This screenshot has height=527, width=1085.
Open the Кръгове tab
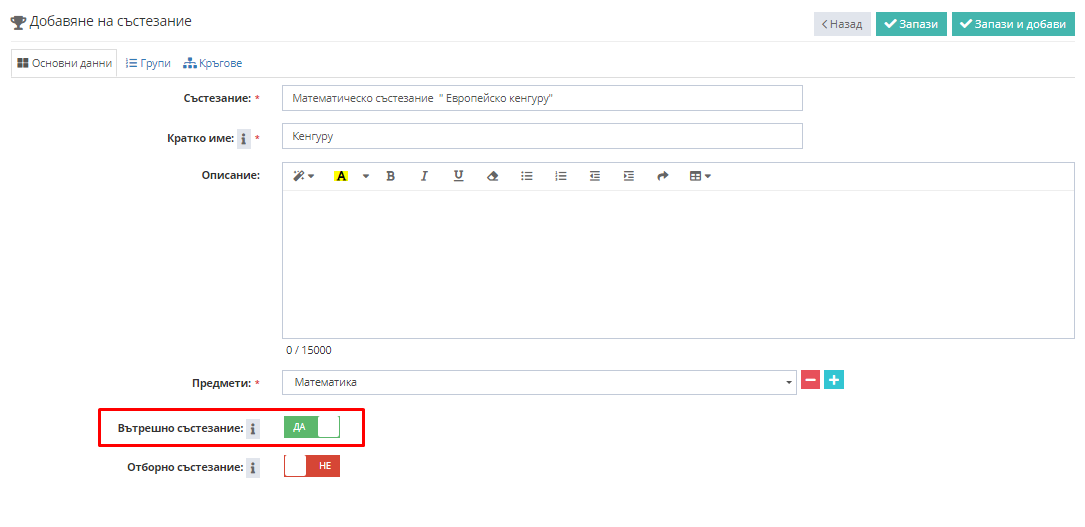[x=213, y=63]
